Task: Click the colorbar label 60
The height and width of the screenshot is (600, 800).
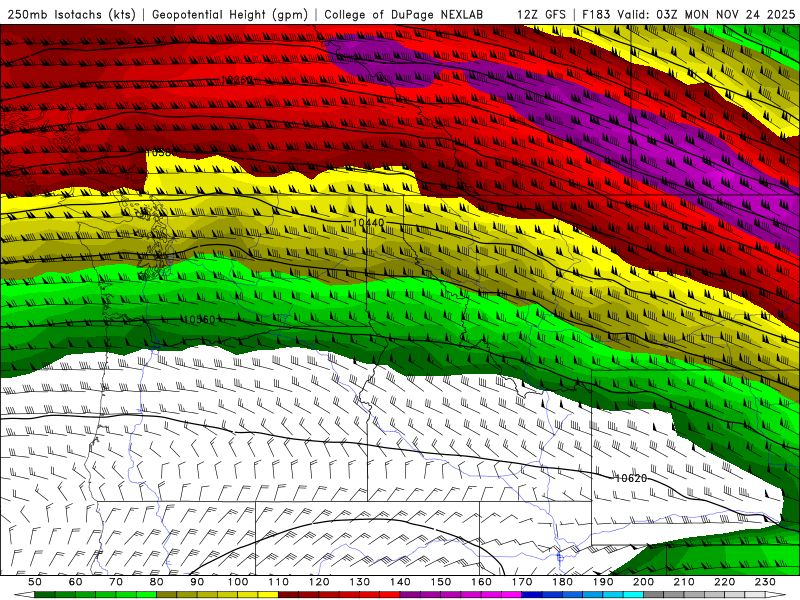Action: point(75,582)
